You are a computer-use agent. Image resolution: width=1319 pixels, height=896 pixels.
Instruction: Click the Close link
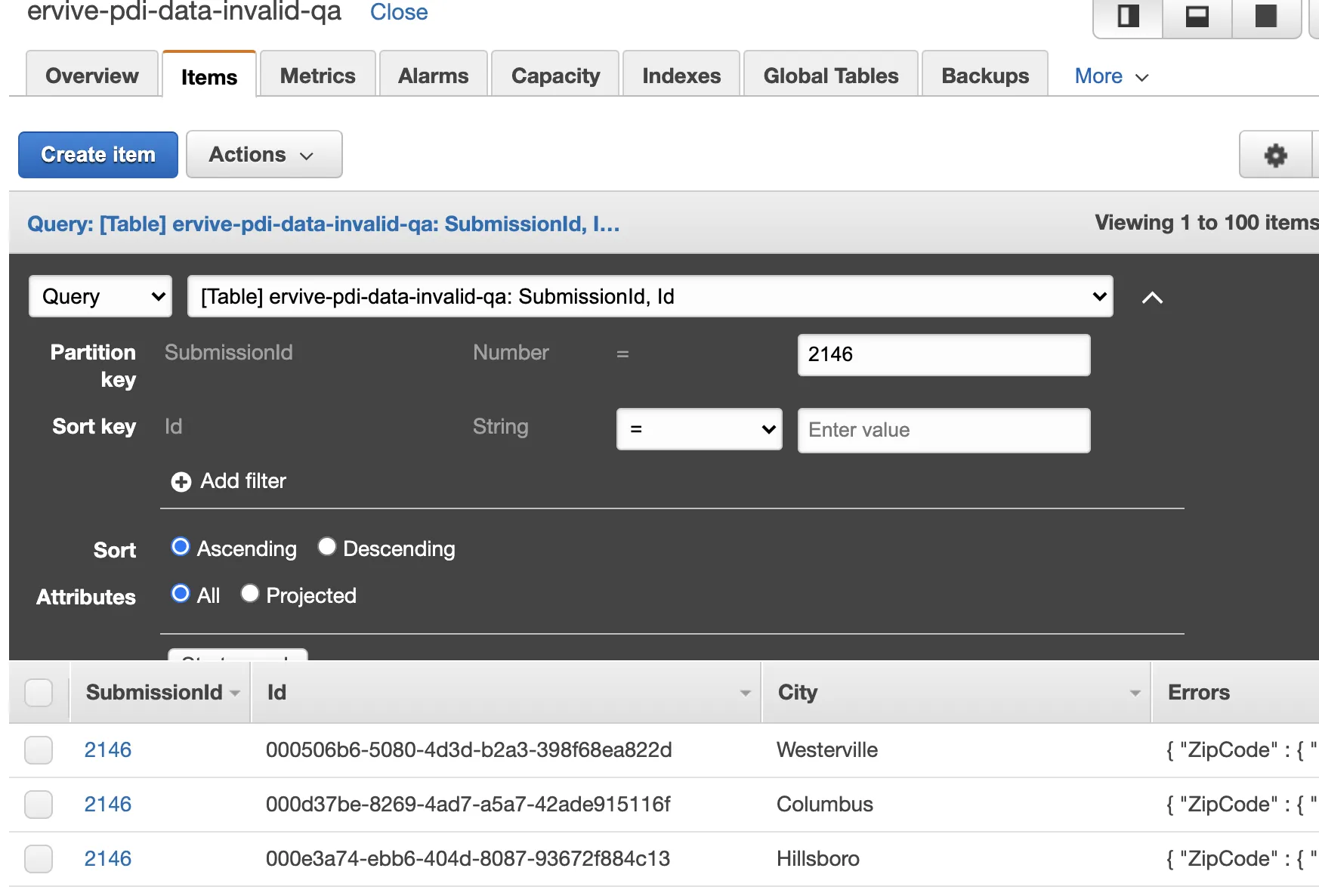pyautogui.click(x=399, y=12)
